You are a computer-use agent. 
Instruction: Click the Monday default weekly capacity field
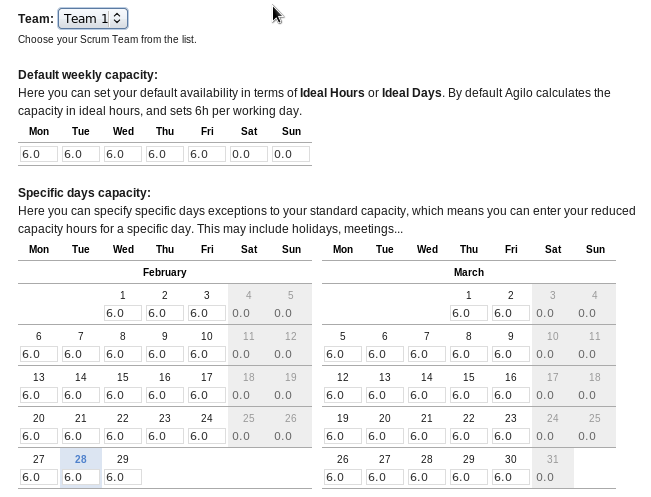coord(39,154)
